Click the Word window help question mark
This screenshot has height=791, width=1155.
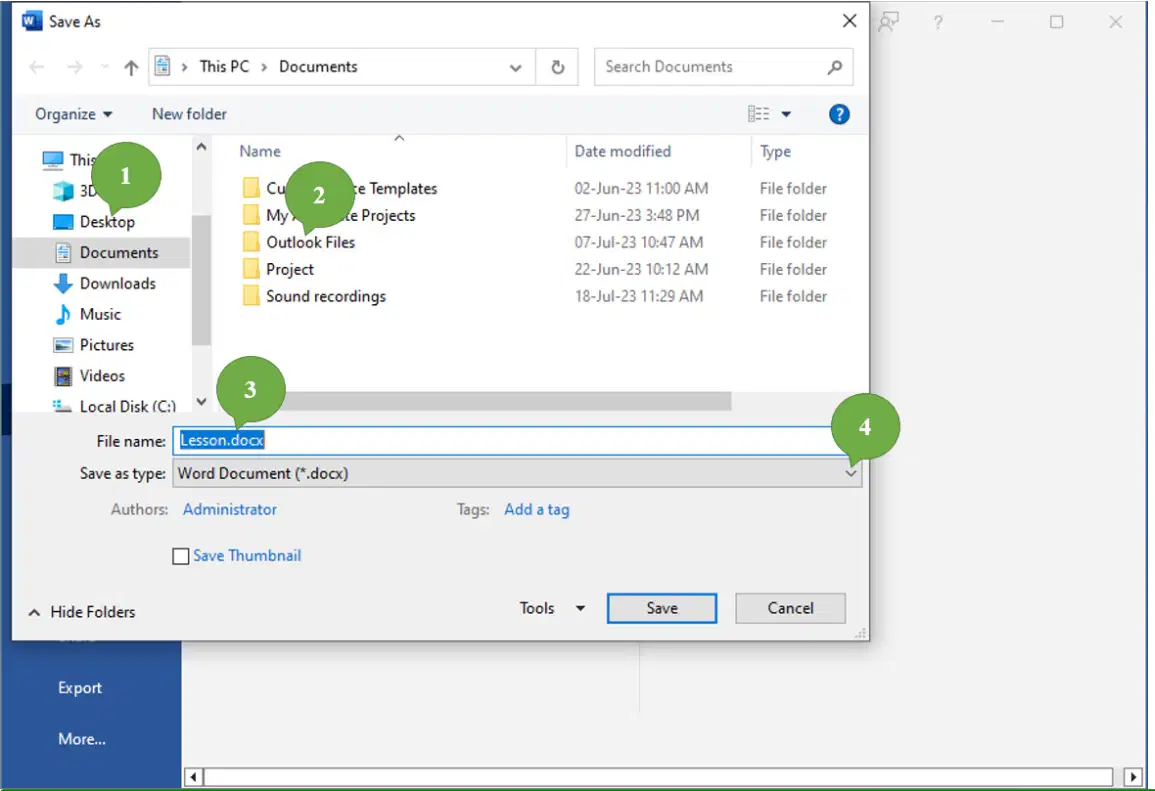point(938,22)
